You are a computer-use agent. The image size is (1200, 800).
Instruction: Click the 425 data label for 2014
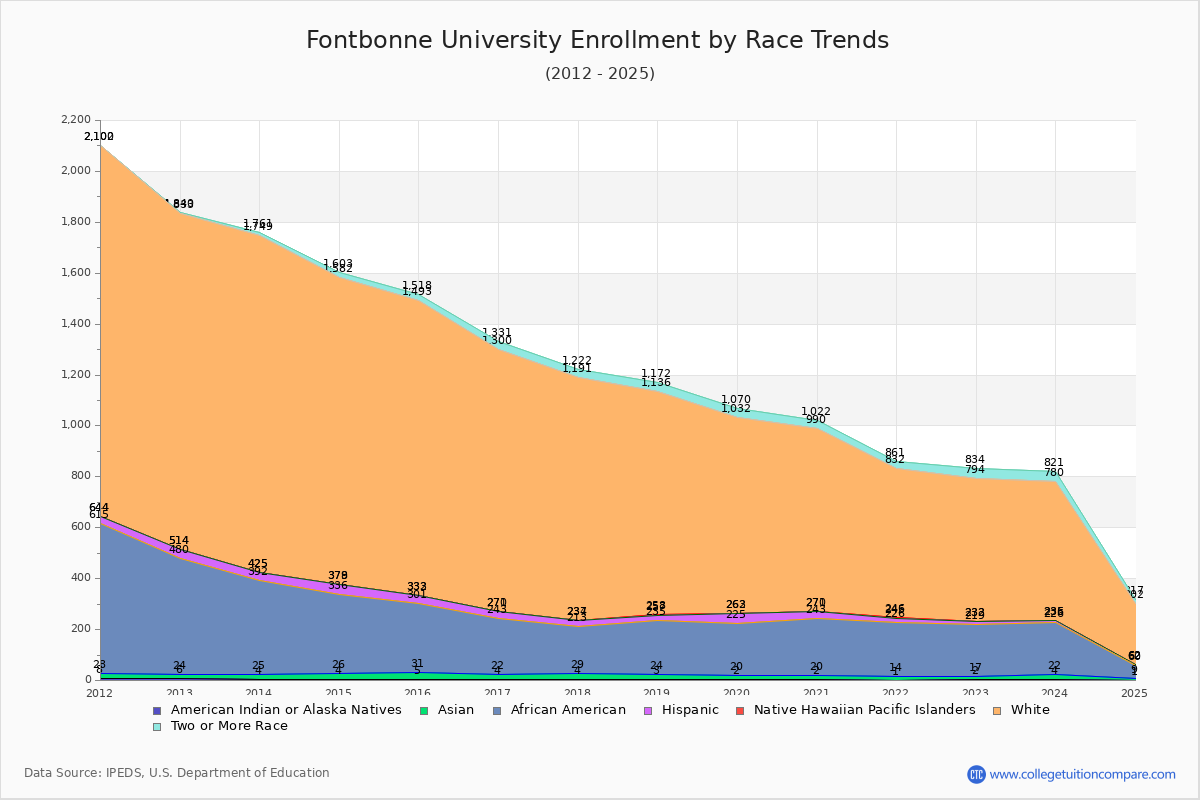pyautogui.click(x=258, y=563)
